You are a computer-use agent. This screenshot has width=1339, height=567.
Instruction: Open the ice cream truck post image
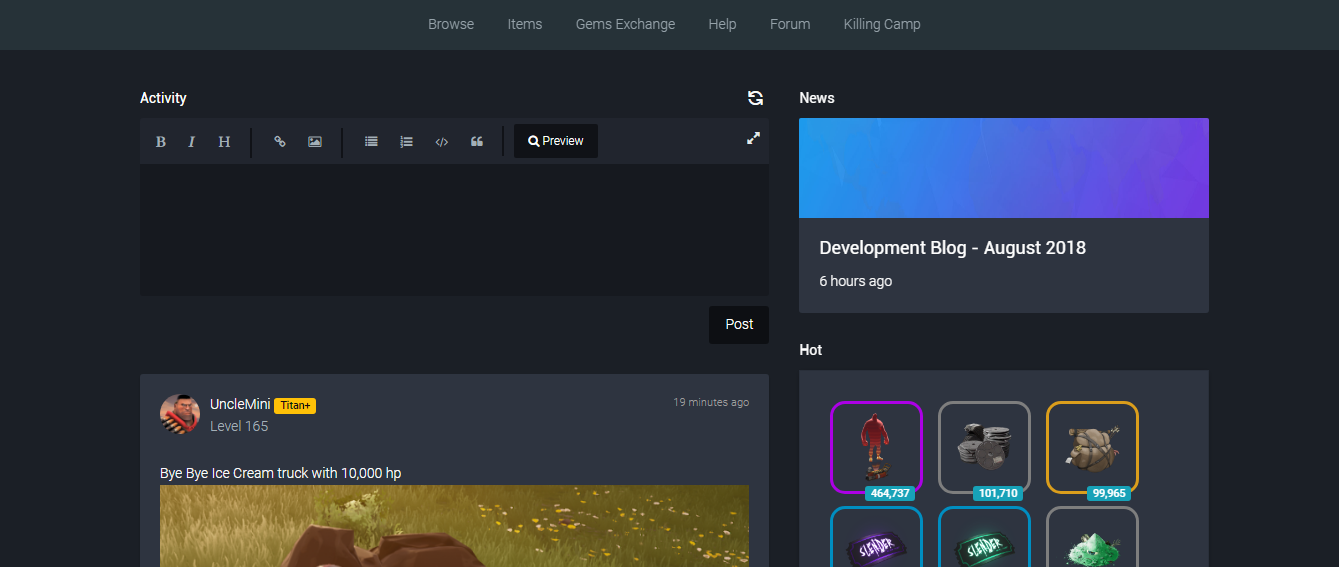pos(454,526)
